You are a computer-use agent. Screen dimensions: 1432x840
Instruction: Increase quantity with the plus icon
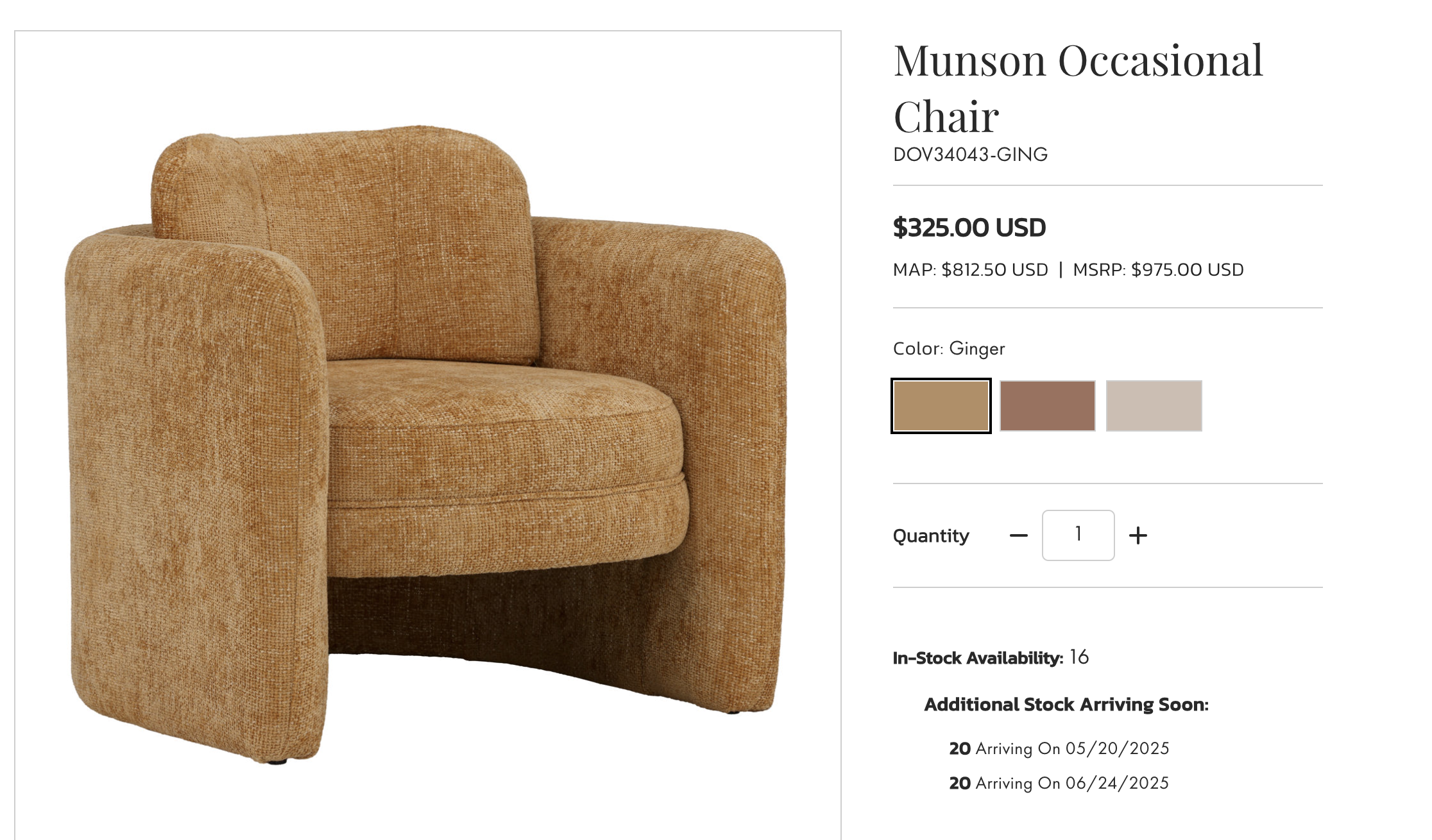[1138, 535]
